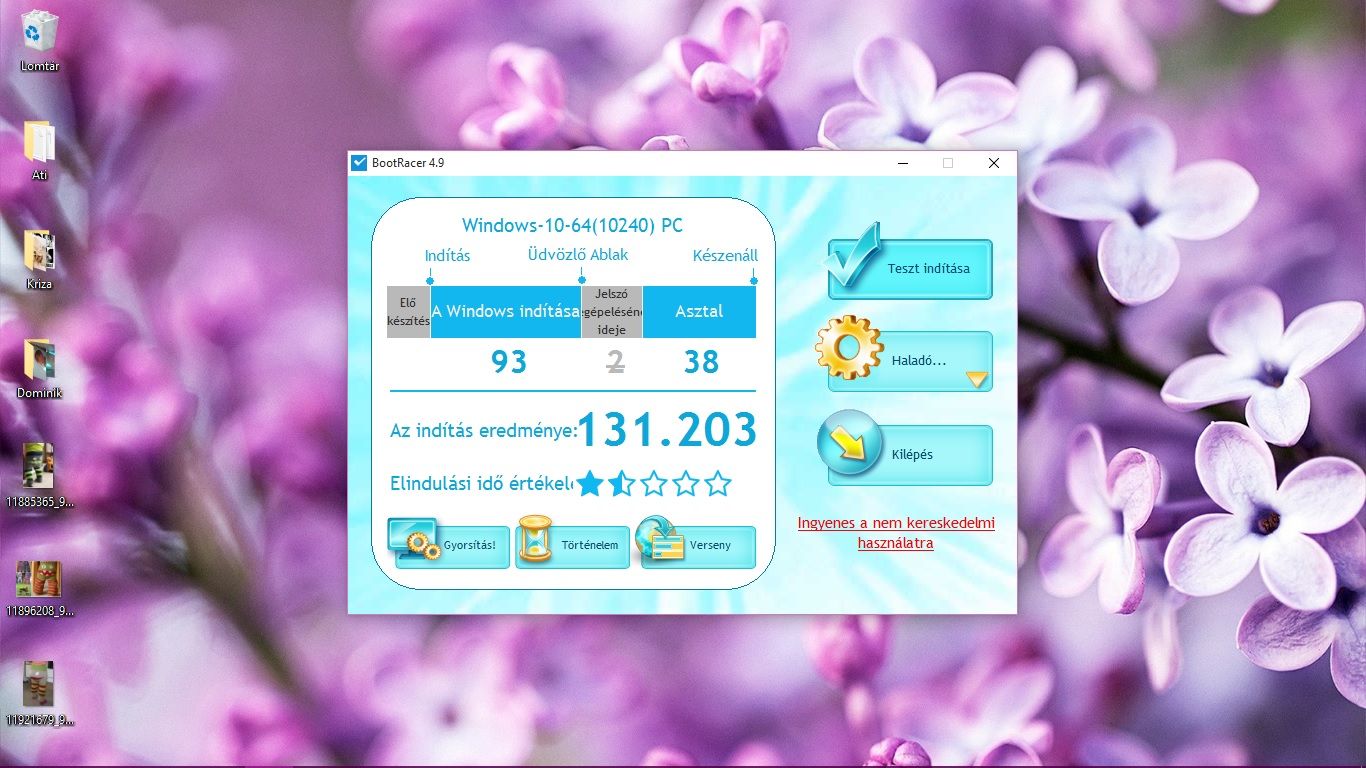
Task: Select the 11885365_9... image file on desktop
Action: click(39, 477)
